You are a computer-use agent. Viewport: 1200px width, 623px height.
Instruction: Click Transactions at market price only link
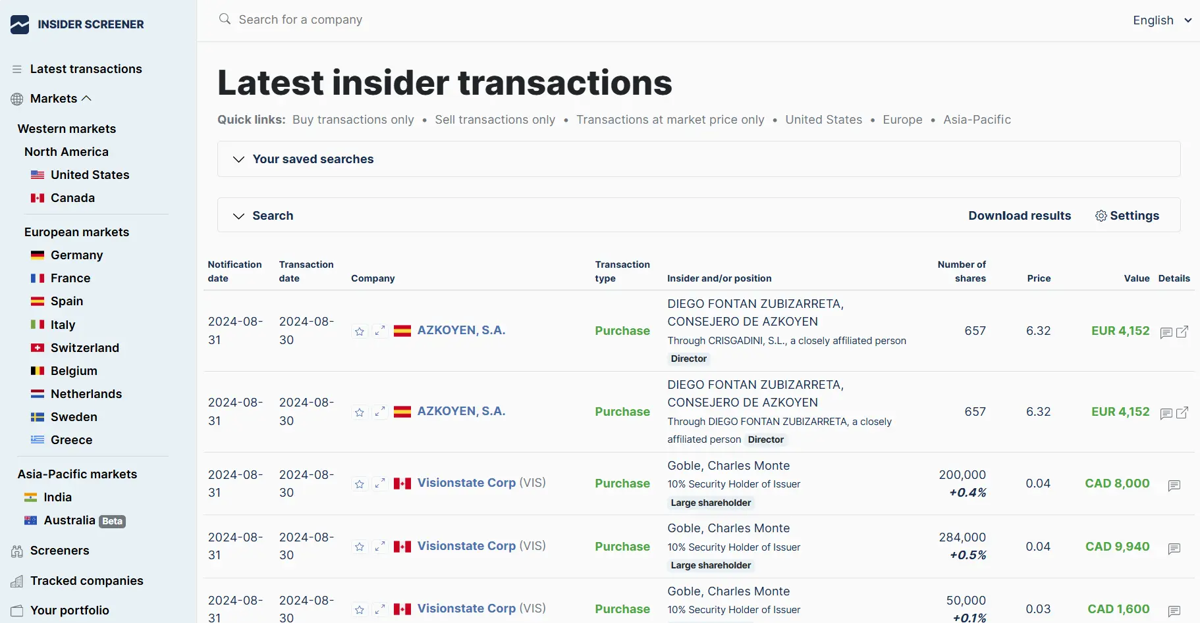click(670, 119)
